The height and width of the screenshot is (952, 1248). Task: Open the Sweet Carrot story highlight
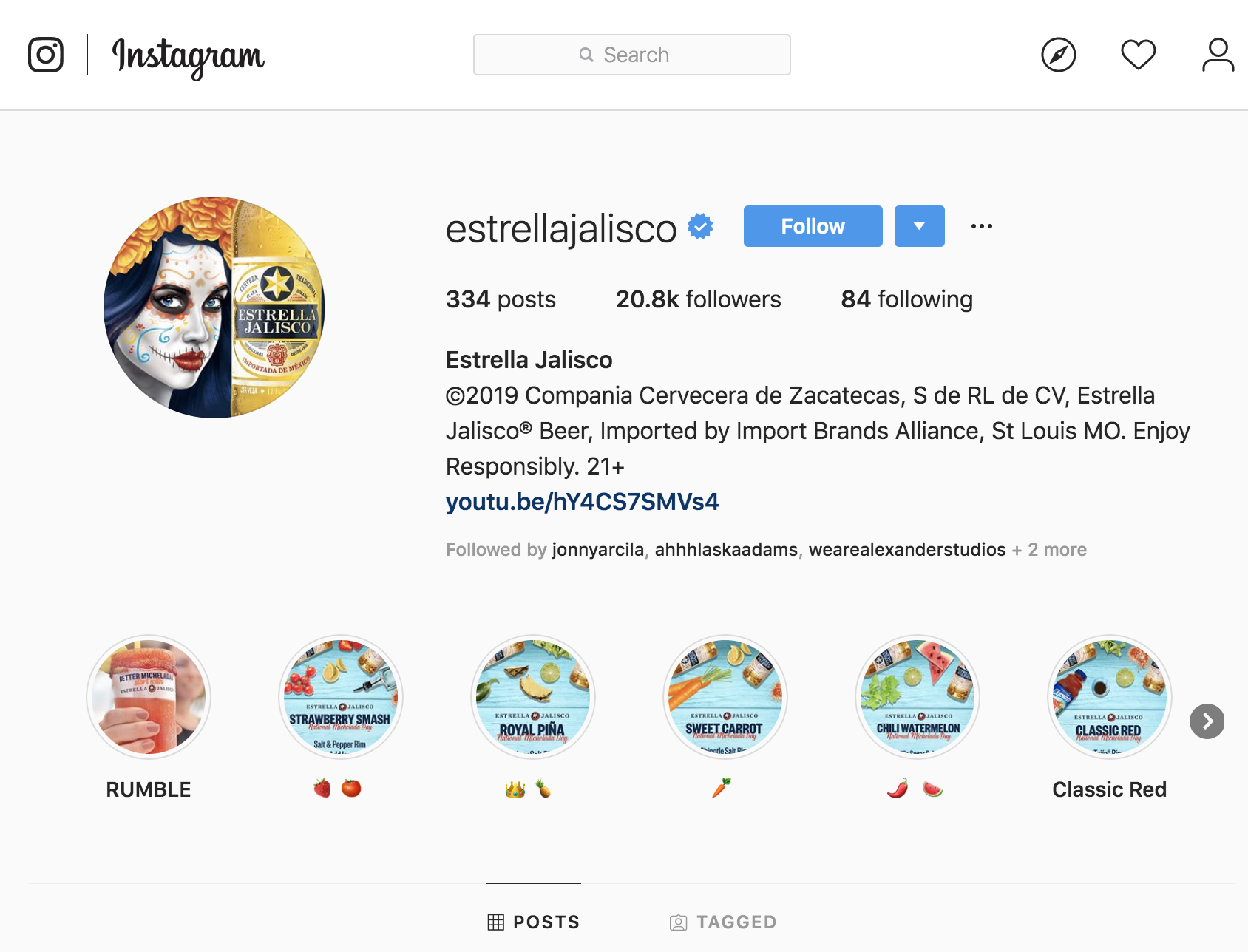coord(725,697)
